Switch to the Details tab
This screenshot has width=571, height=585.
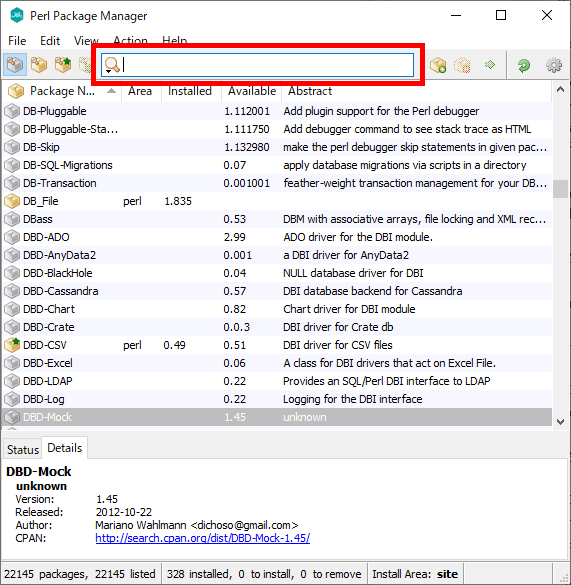pyautogui.click(x=65, y=448)
